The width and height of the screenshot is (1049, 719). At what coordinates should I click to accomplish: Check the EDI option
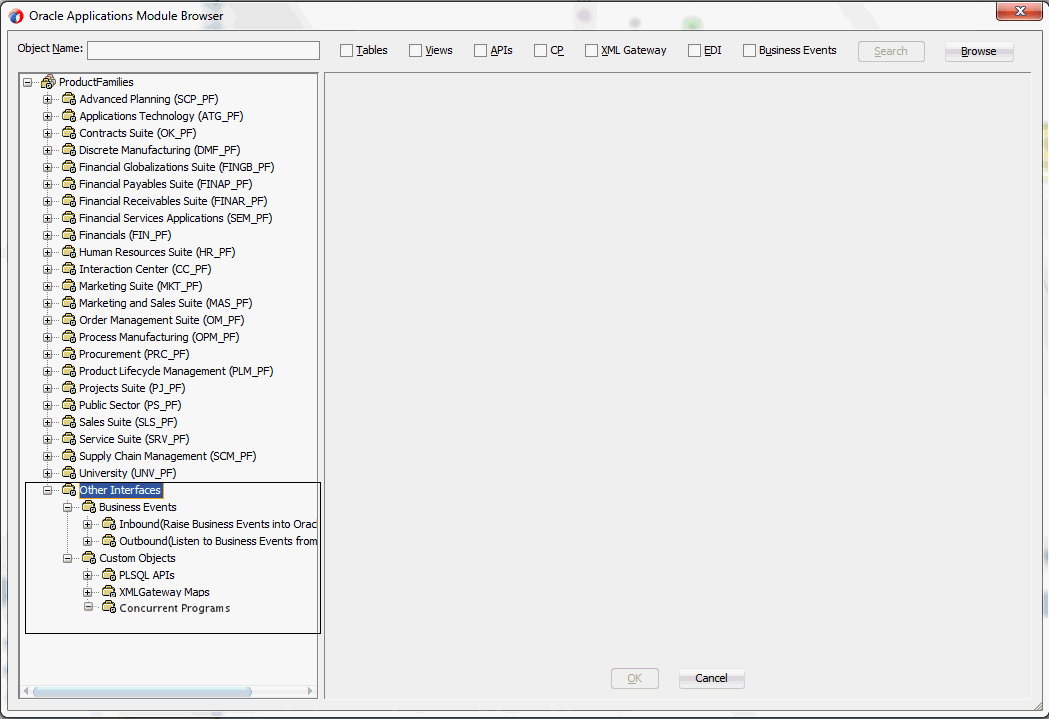tap(694, 51)
